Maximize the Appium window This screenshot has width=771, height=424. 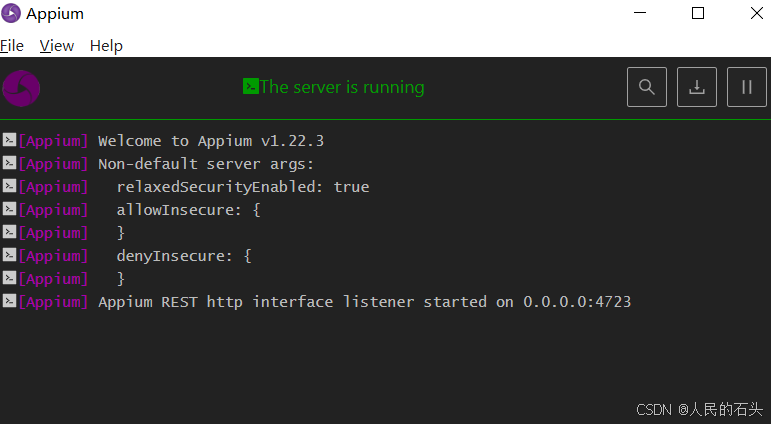pyautogui.click(x=698, y=13)
